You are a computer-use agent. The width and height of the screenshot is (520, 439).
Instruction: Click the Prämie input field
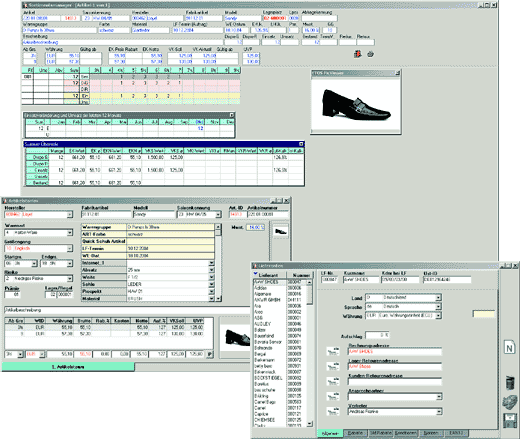click(12, 295)
